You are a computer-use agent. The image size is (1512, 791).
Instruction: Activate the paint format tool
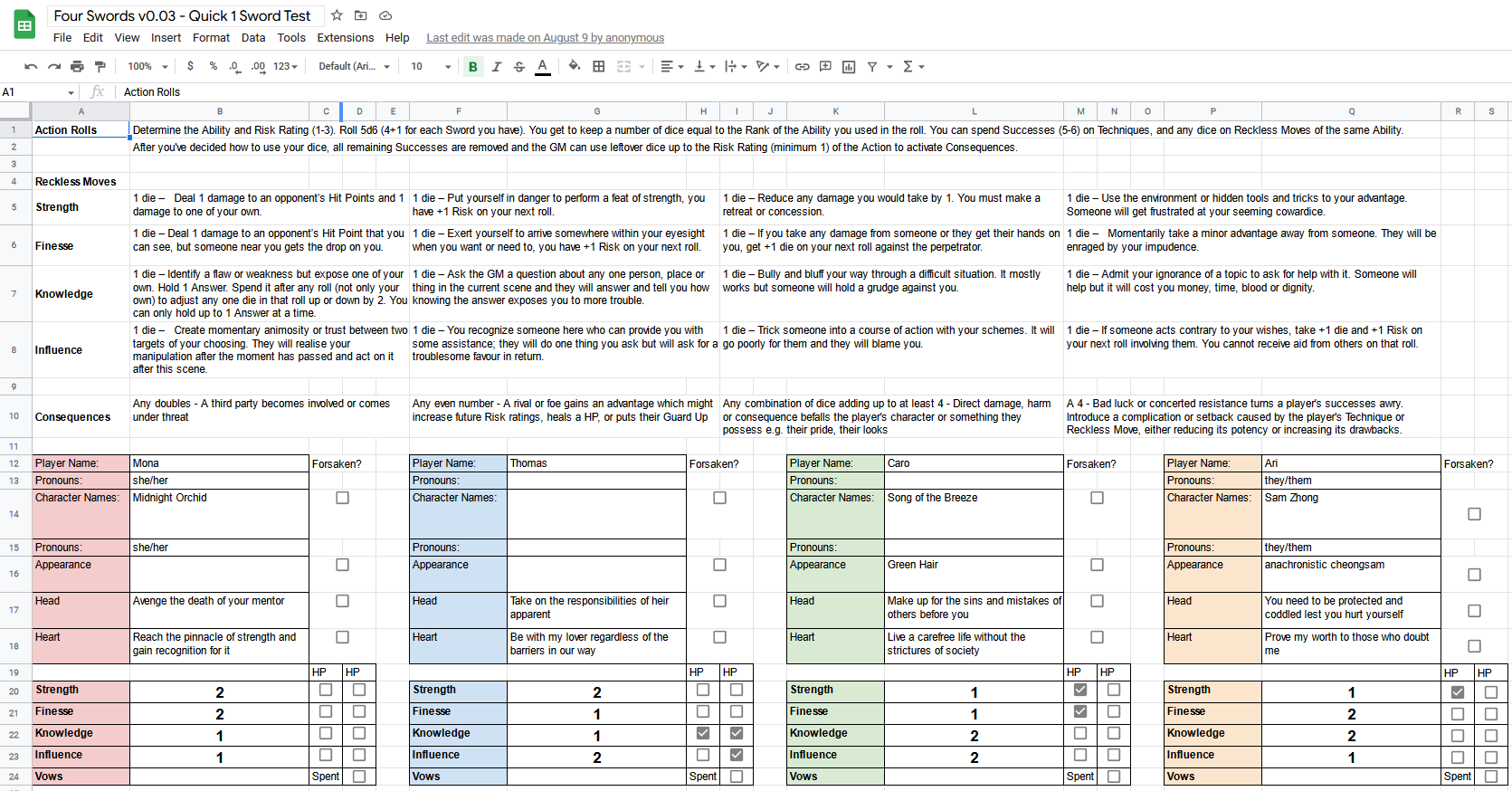tap(100, 66)
